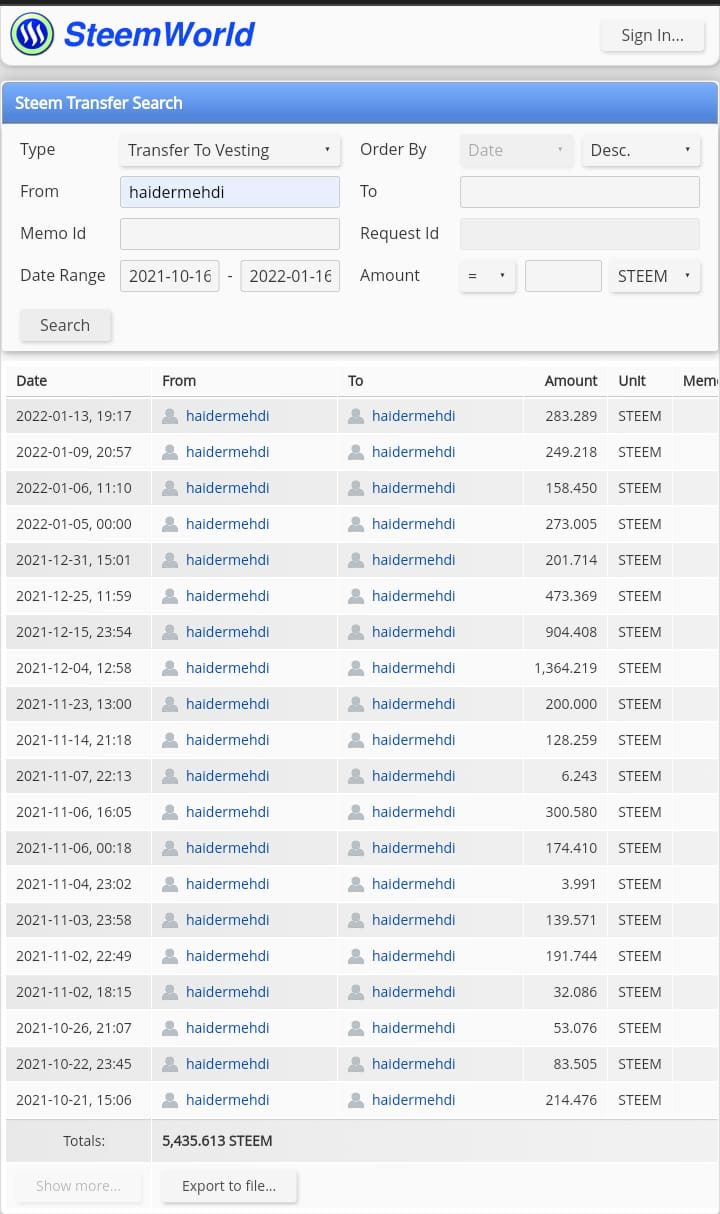720x1214 pixels.
Task: Click To avatar icon in 2021-11-23 row
Action: [x=356, y=704]
